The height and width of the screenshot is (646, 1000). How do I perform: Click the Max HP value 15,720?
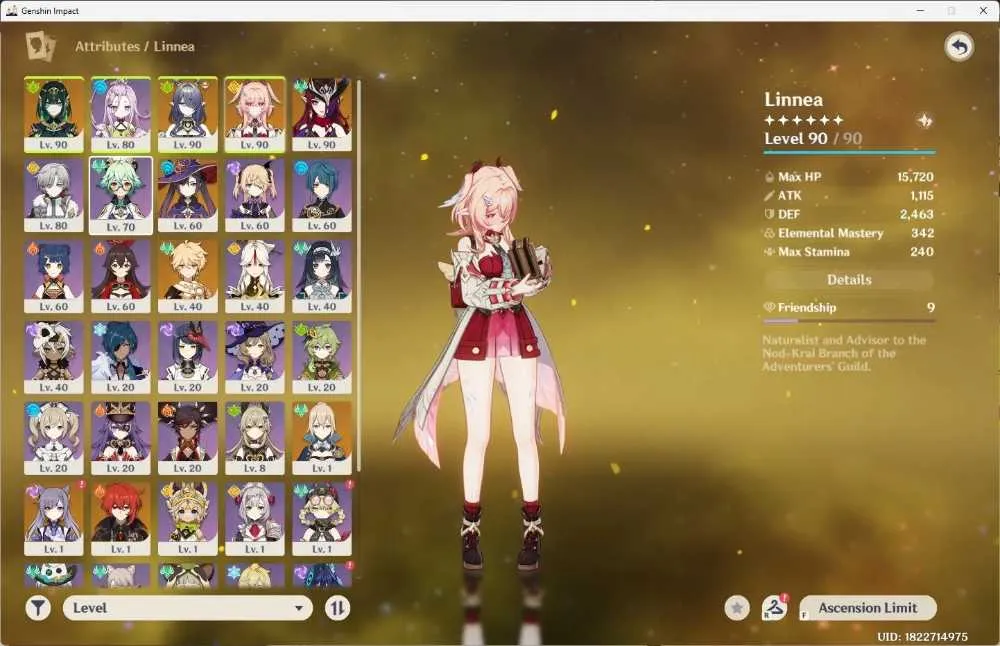coord(915,177)
